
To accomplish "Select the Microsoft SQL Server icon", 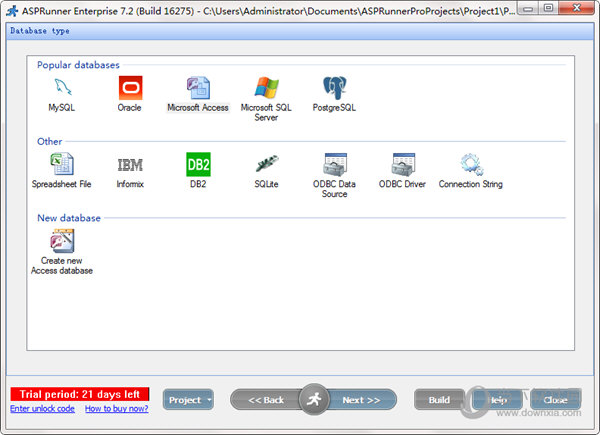I will (x=266, y=88).
